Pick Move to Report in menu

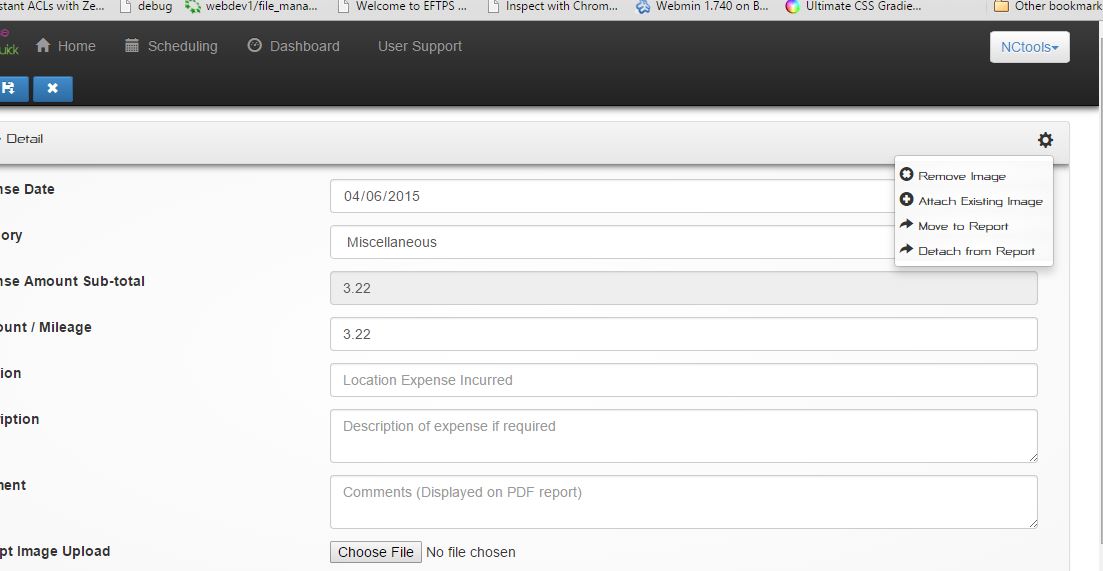tap(962, 226)
